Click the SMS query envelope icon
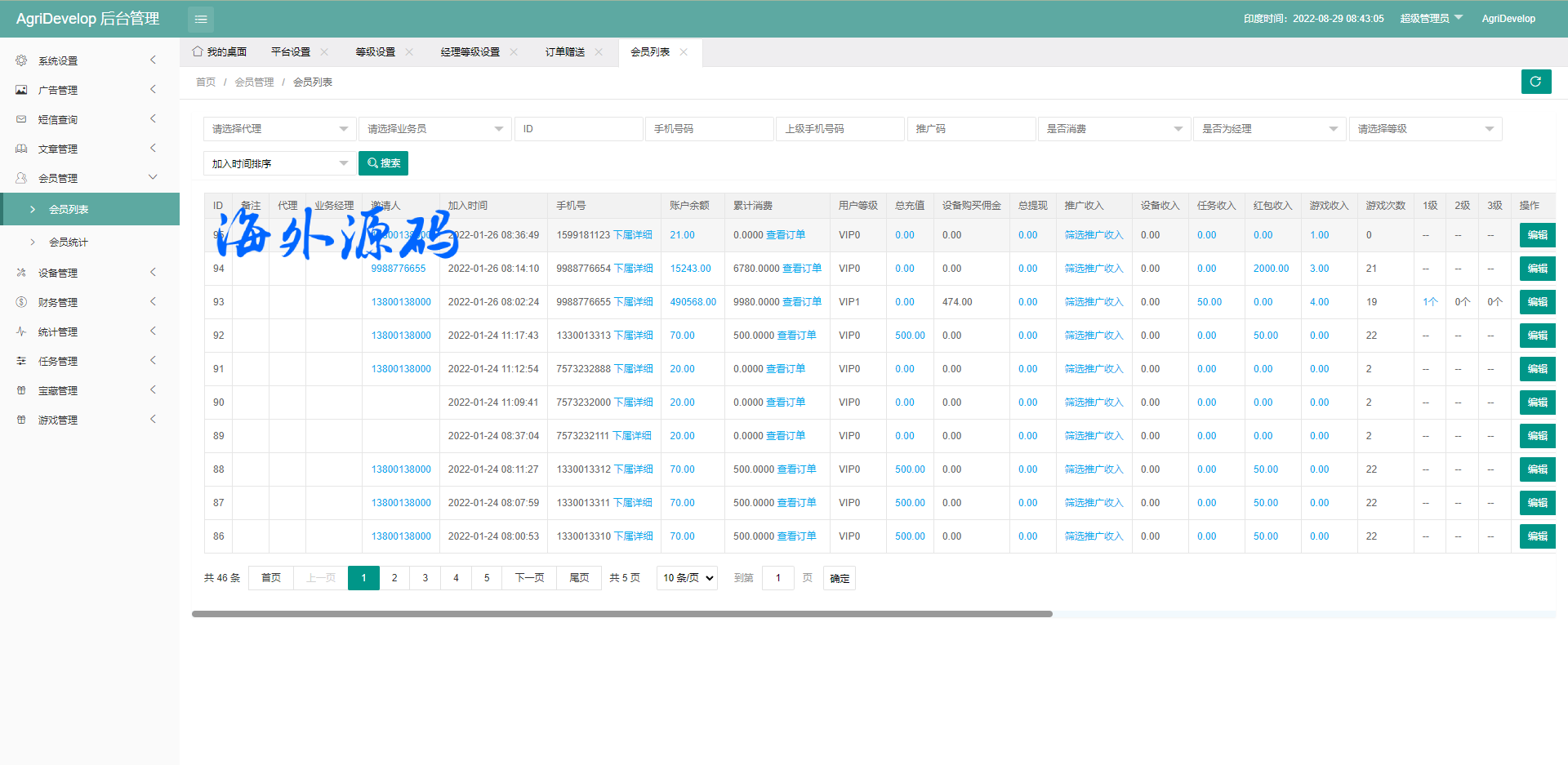1568x765 pixels. pos(21,119)
